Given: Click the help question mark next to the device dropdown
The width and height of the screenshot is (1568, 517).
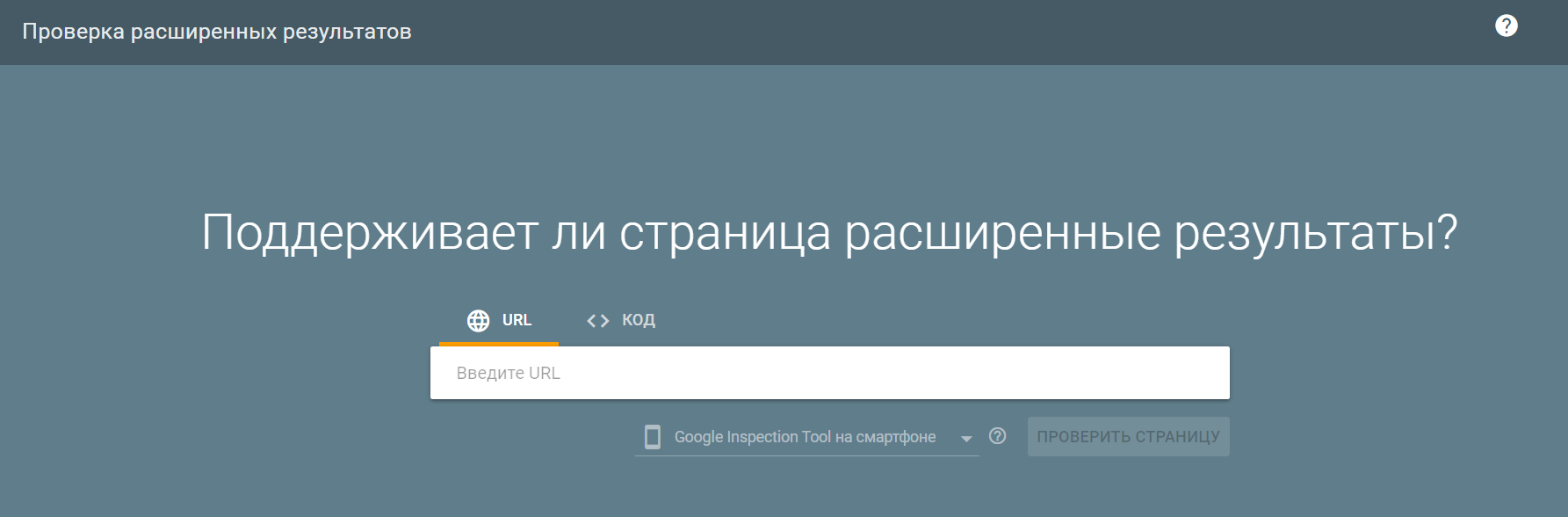Looking at the screenshot, I should [x=997, y=436].
